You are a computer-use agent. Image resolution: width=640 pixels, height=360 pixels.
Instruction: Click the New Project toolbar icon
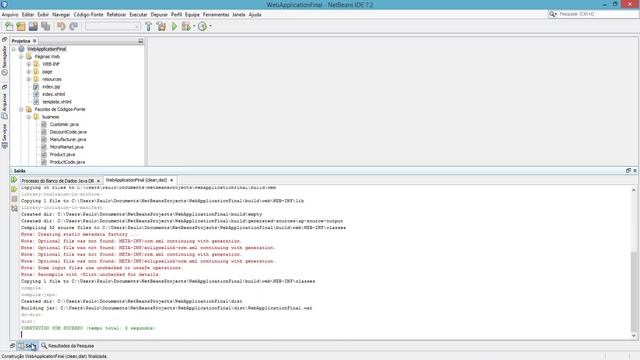[21, 27]
